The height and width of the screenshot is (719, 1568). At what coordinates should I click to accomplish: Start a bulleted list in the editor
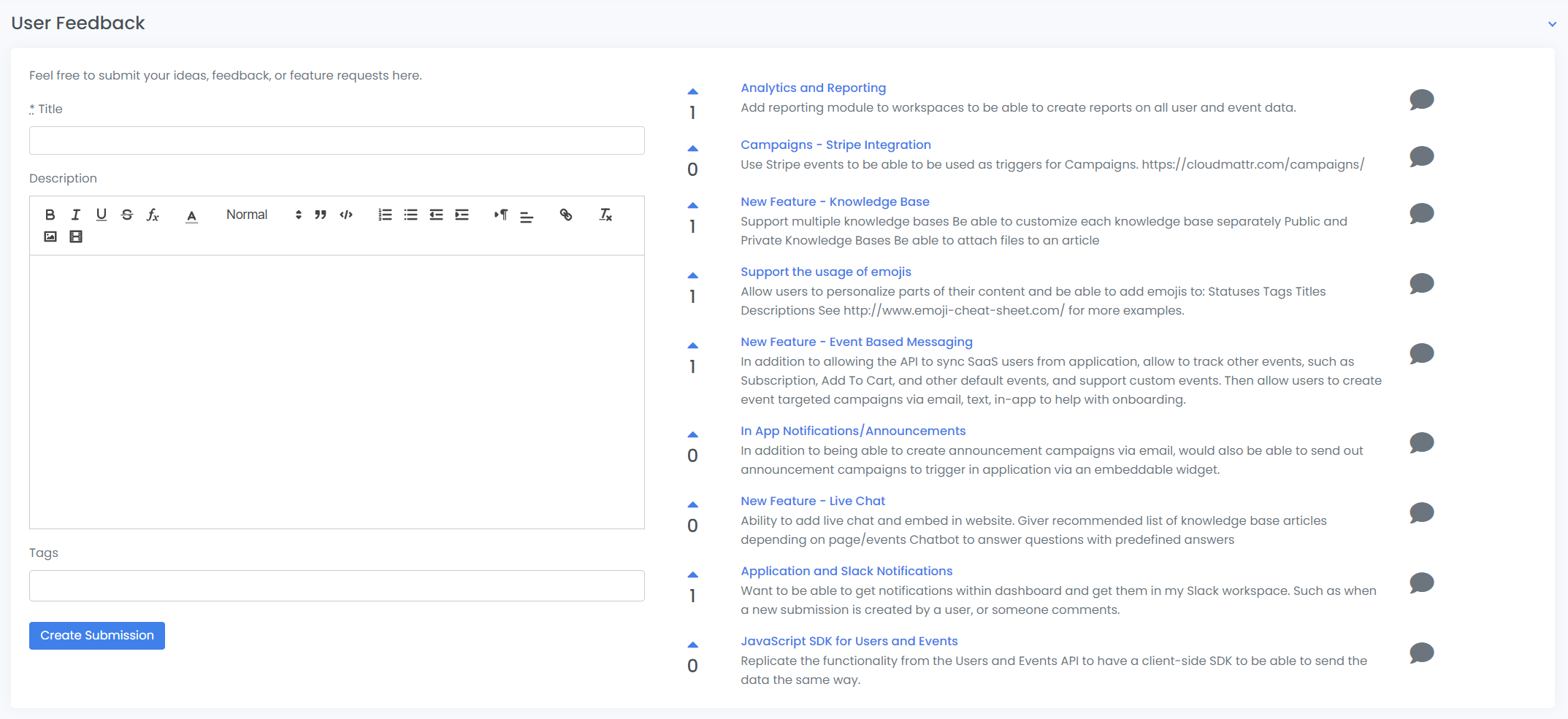click(x=410, y=215)
